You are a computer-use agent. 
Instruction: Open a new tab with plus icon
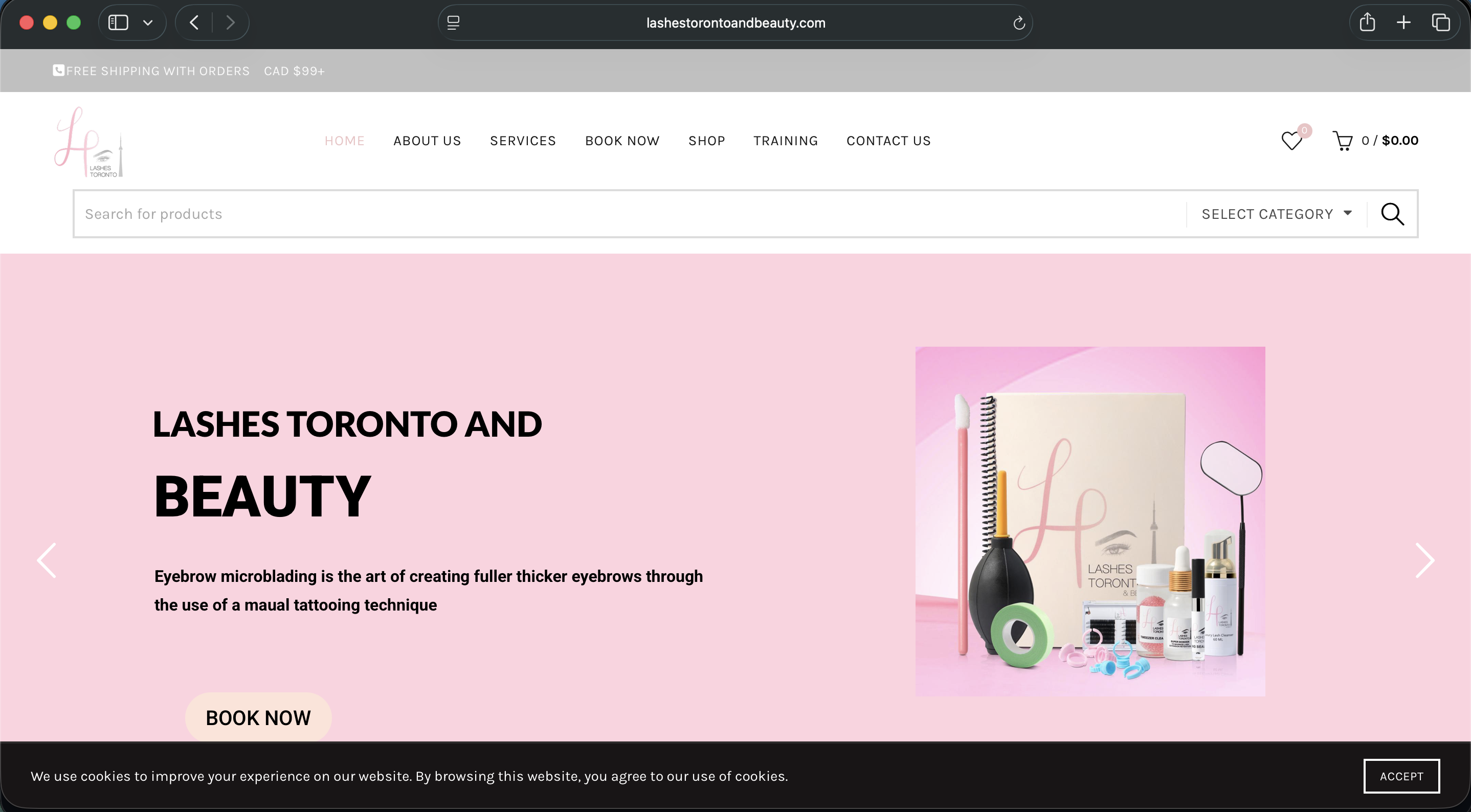(x=1403, y=23)
